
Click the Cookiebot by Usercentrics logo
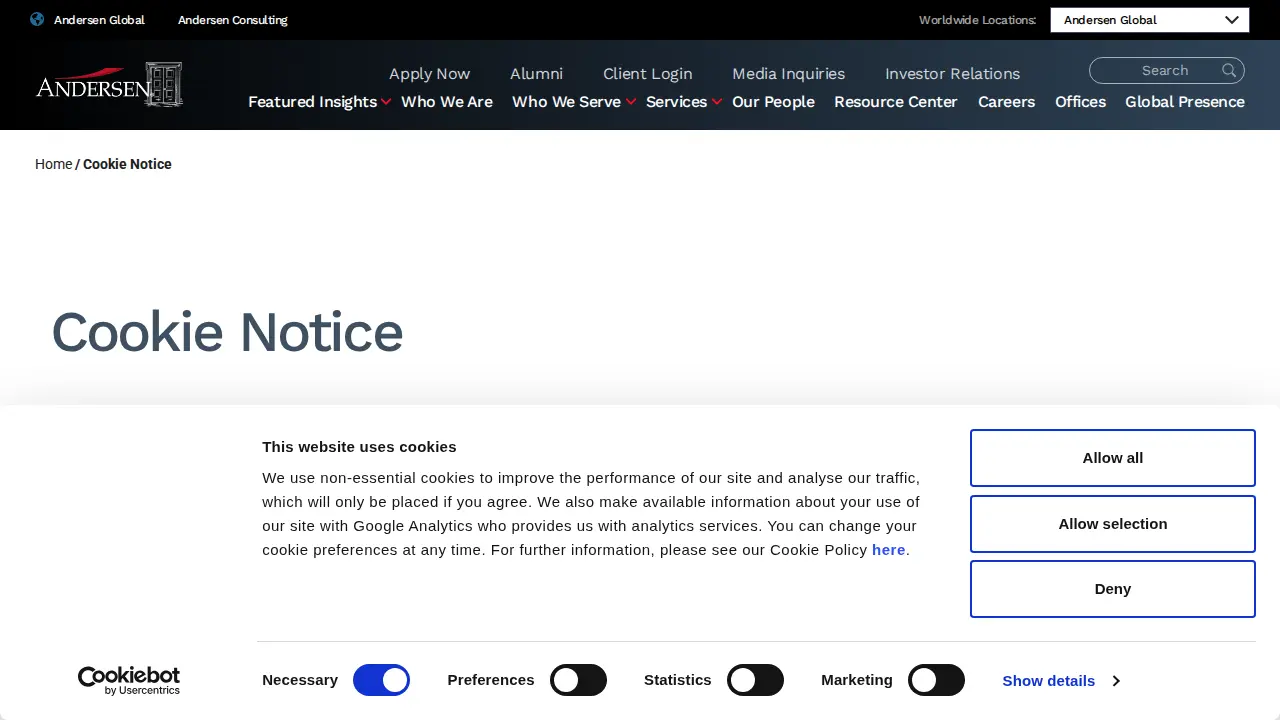pyautogui.click(x=129, y=681)
